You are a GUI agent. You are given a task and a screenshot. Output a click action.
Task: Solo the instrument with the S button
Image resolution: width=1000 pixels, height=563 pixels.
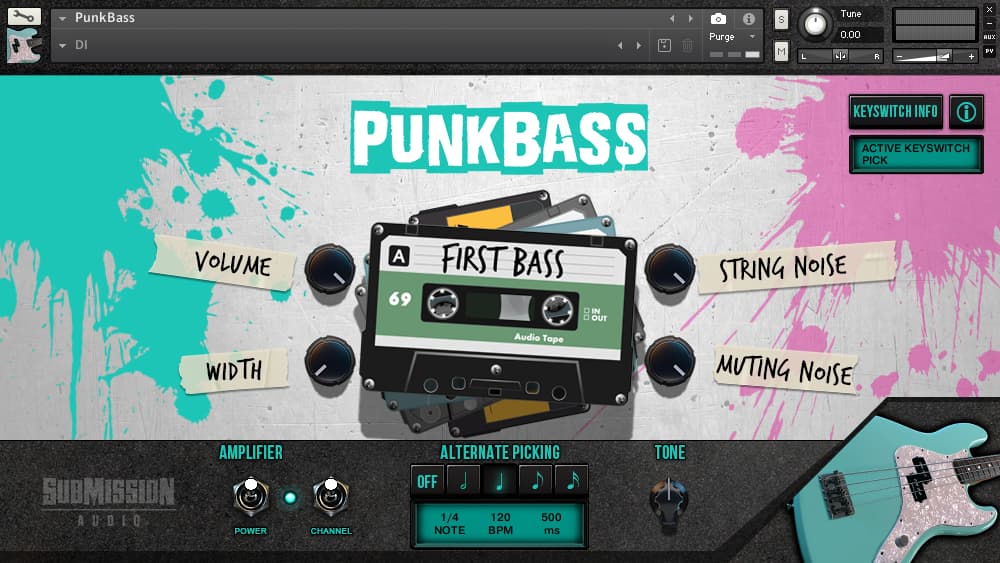[781, 19]
